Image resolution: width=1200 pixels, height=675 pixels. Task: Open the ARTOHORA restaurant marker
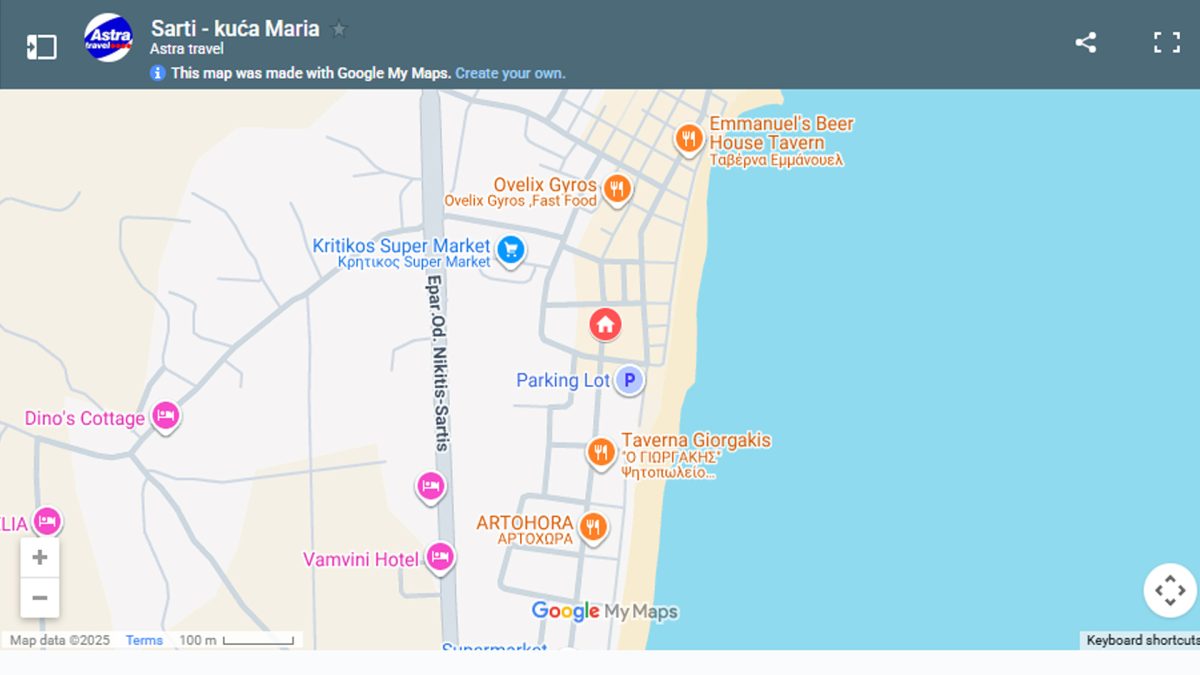[x=593, y=526]
